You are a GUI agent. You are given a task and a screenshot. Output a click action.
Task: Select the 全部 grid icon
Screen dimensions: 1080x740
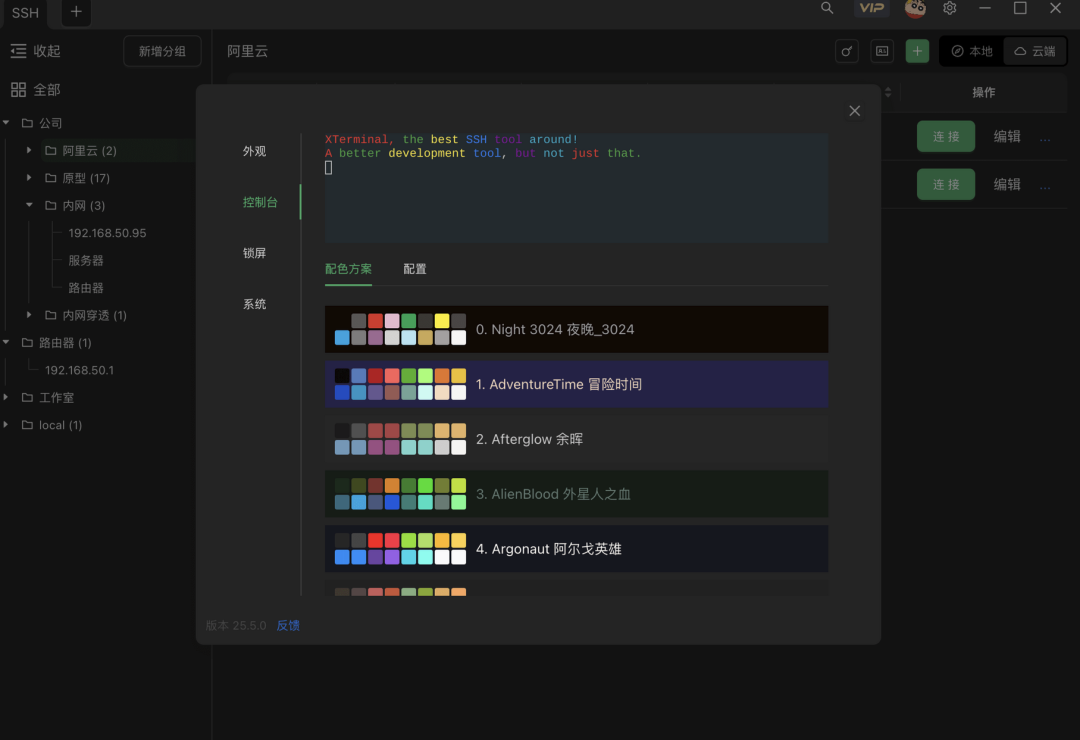pyautogui.click(x=19, y=90)
